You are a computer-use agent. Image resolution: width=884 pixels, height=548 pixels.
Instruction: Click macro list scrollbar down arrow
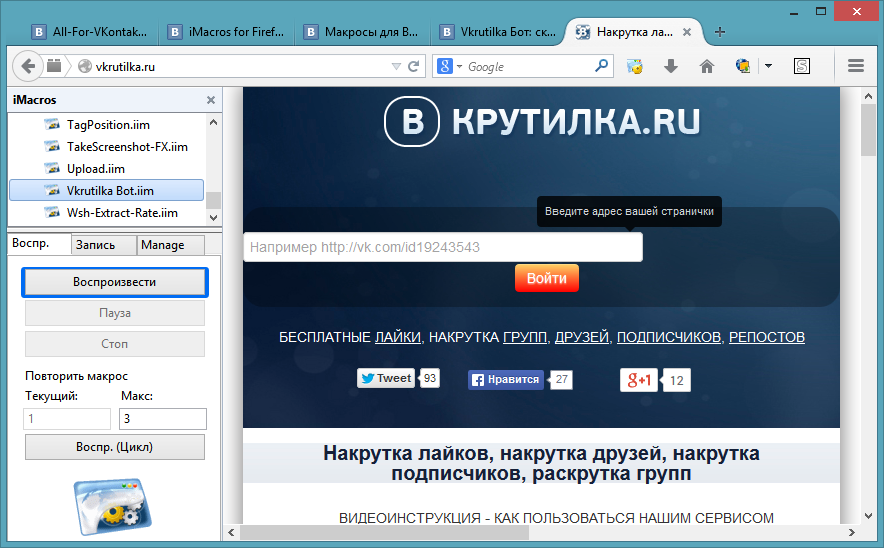(213, 217)
